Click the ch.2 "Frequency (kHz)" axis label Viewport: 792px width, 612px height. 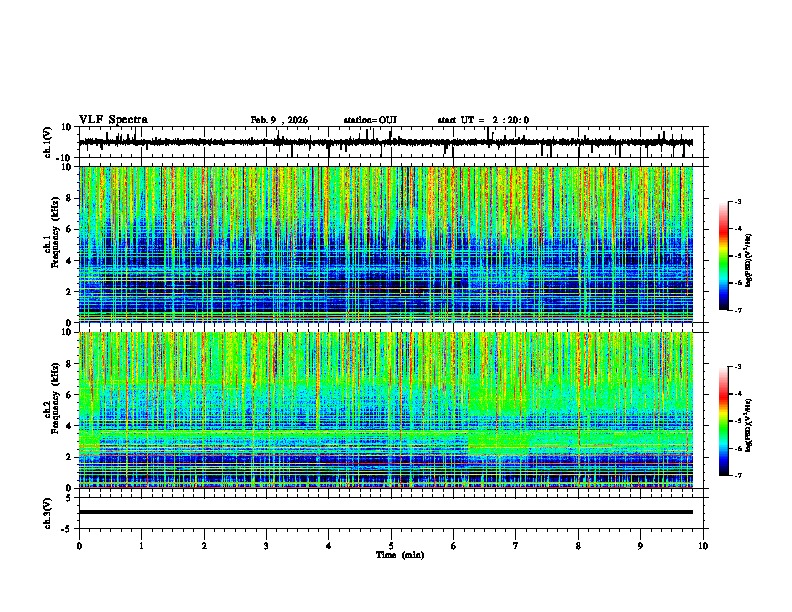[55, 398]
